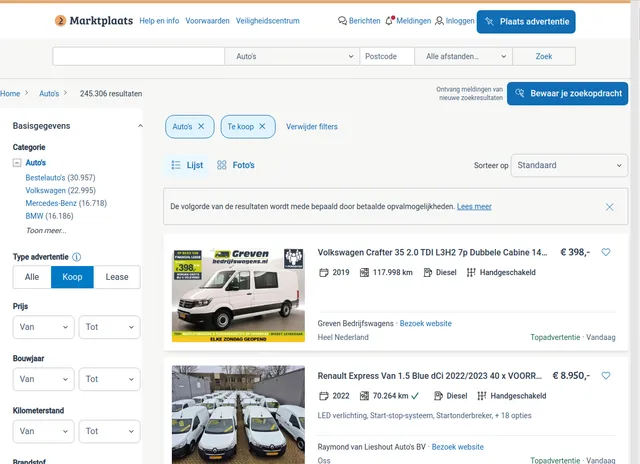
Task: Open the Auto's category search dropdown
Action: pyautogui.click(x=292, y=56)
